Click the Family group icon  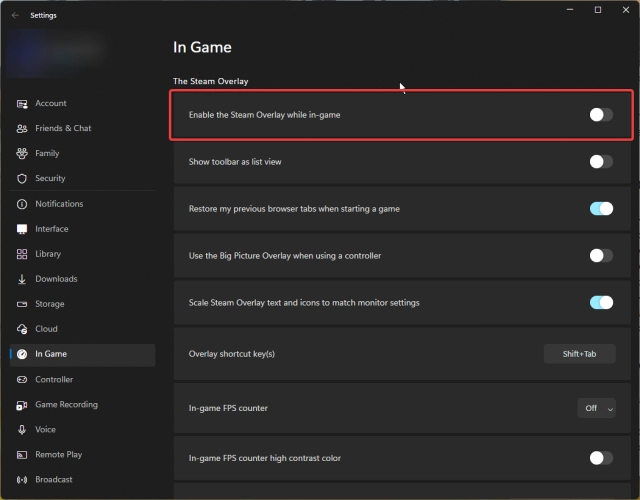pos(22,153)
